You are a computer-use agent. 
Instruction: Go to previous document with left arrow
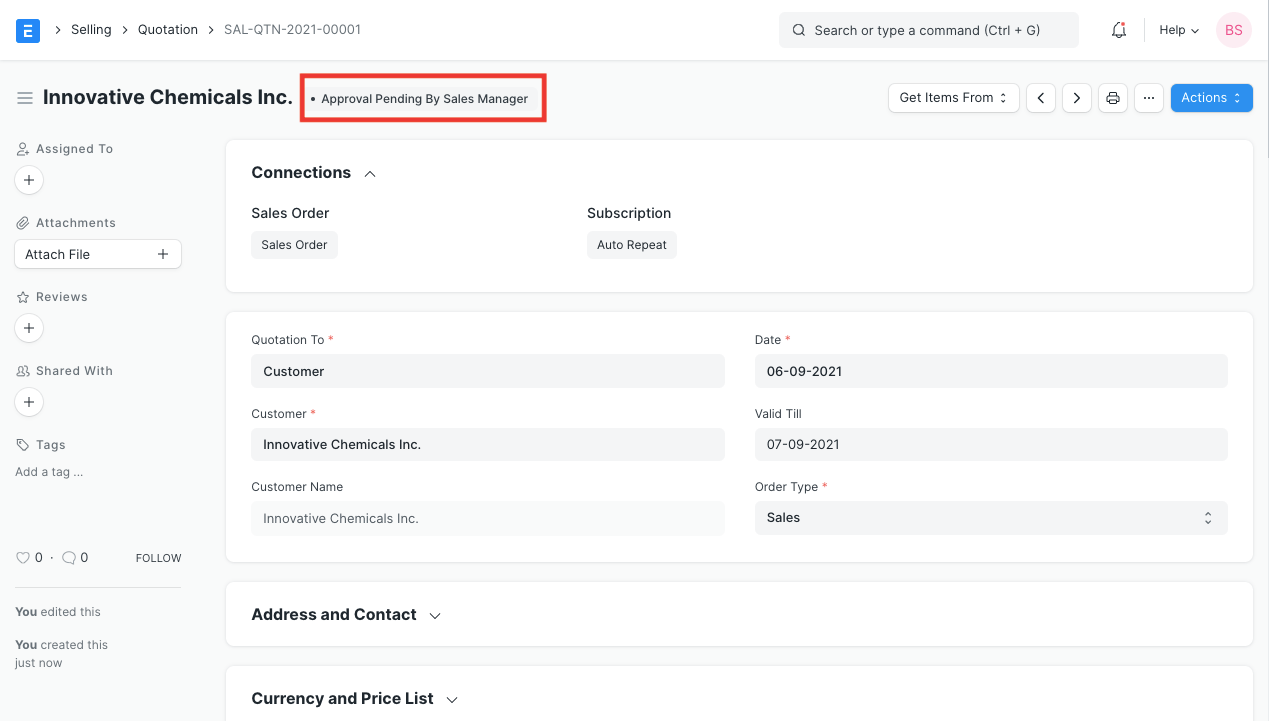pyautogui.click(x=1041, y=97)
